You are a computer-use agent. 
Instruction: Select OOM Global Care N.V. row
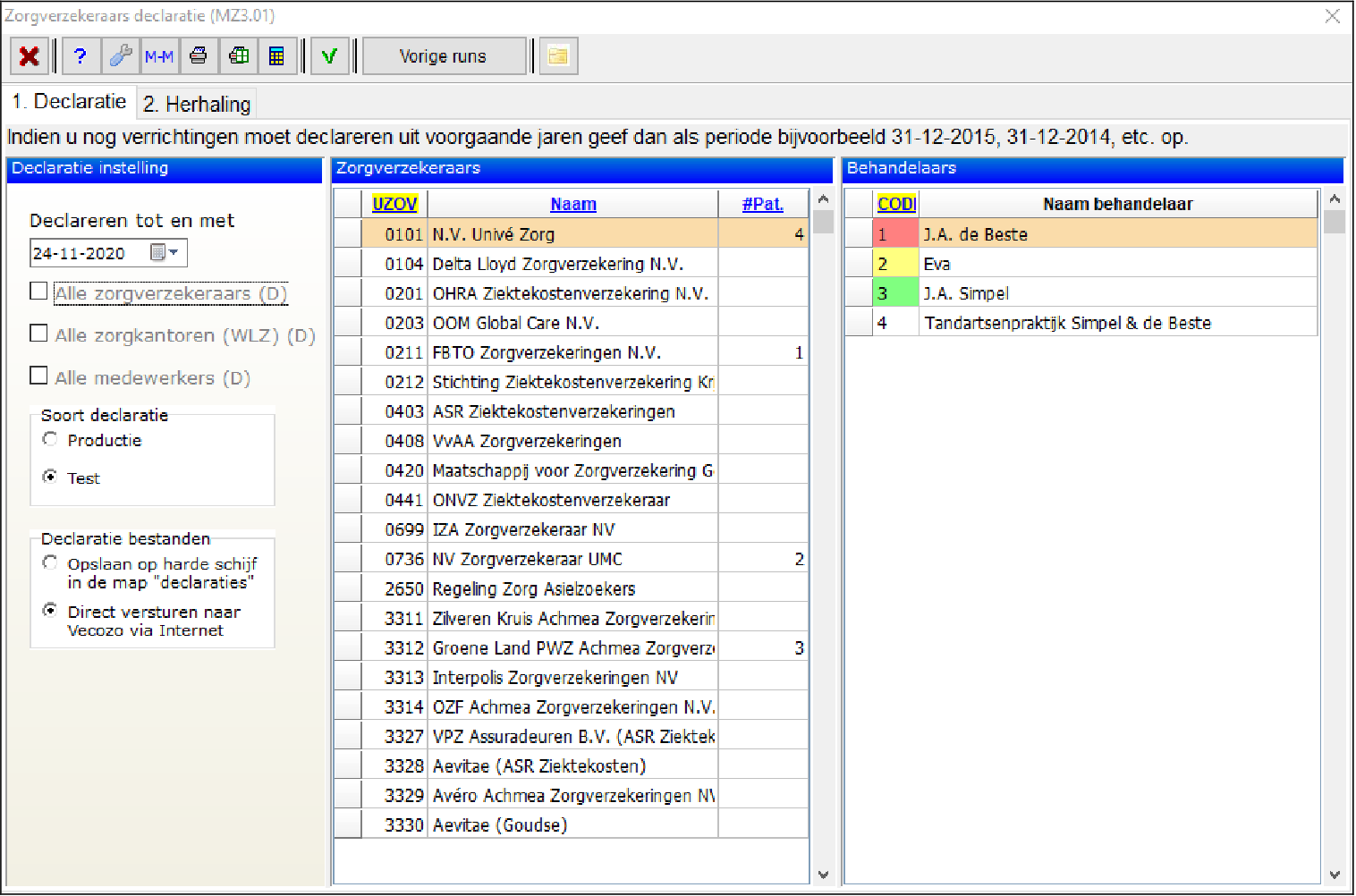point(573,323)
